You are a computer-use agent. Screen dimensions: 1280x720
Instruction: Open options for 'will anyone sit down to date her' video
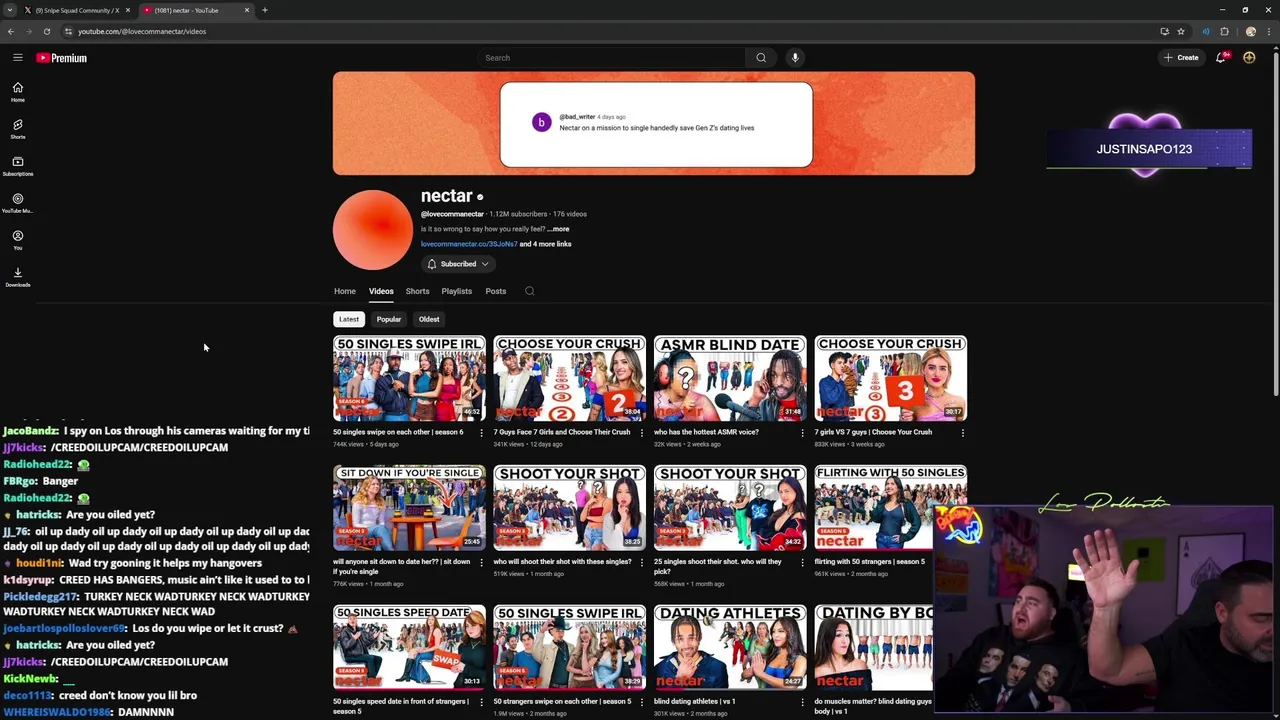(x=481, y=562)
